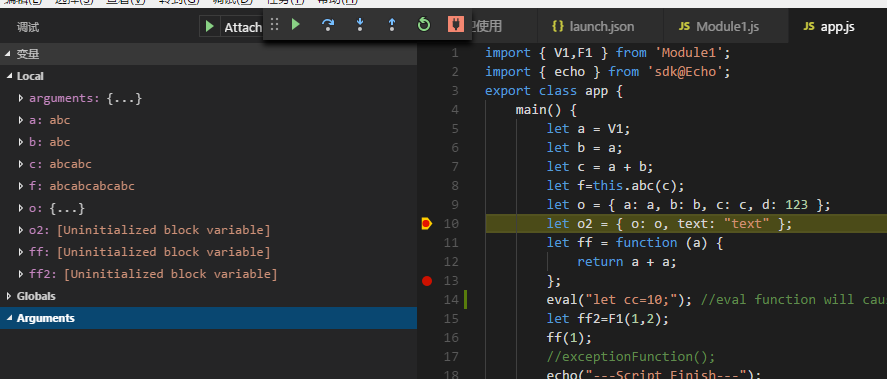Start debugging with green play button
The height and width of the screenshot is (379, 887).
(x=210, y=27)
